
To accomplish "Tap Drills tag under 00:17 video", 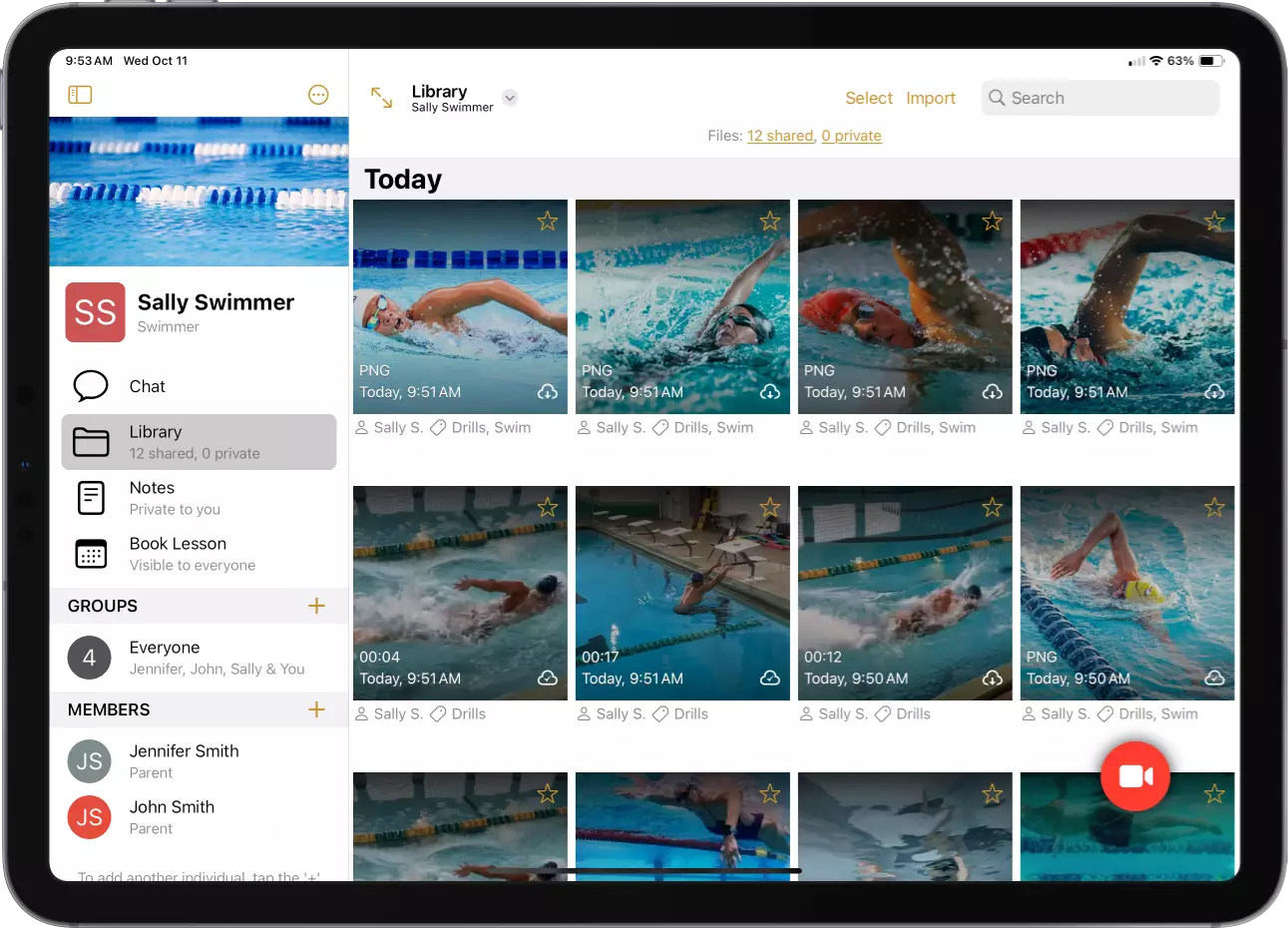I will 690,713.
